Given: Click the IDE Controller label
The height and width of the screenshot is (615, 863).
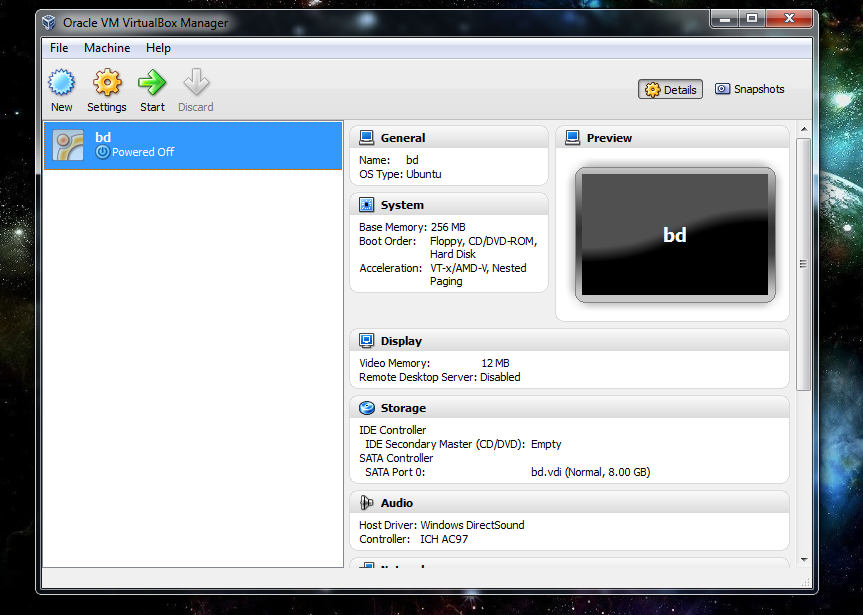Looking at the screenshot, I should [392, 430].
